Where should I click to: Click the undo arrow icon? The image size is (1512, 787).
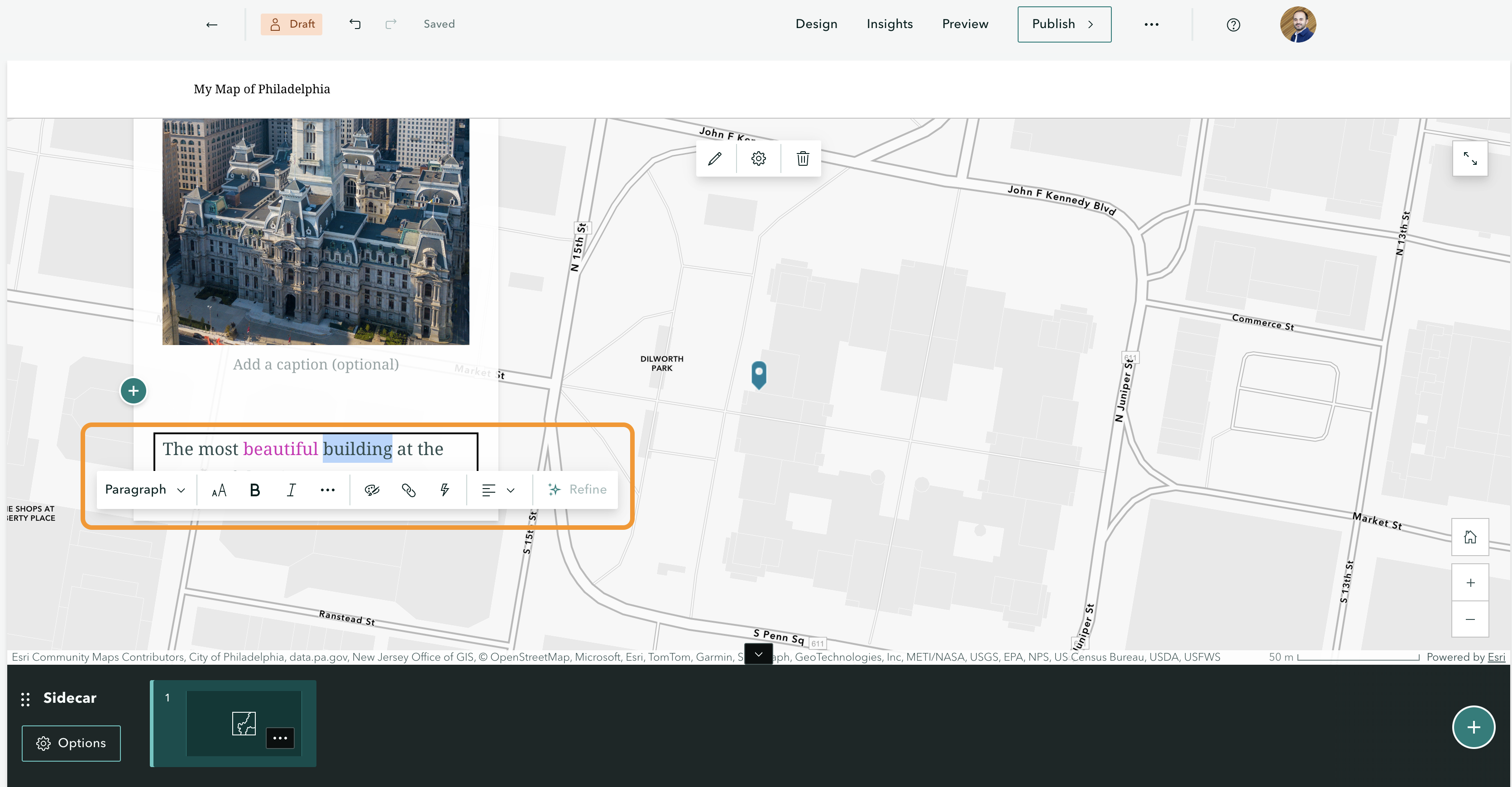pyautogui.click(x=355, y=24)
